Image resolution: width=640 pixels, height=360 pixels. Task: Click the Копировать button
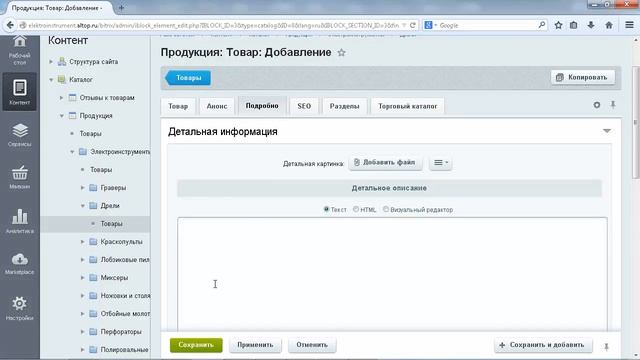583,77
